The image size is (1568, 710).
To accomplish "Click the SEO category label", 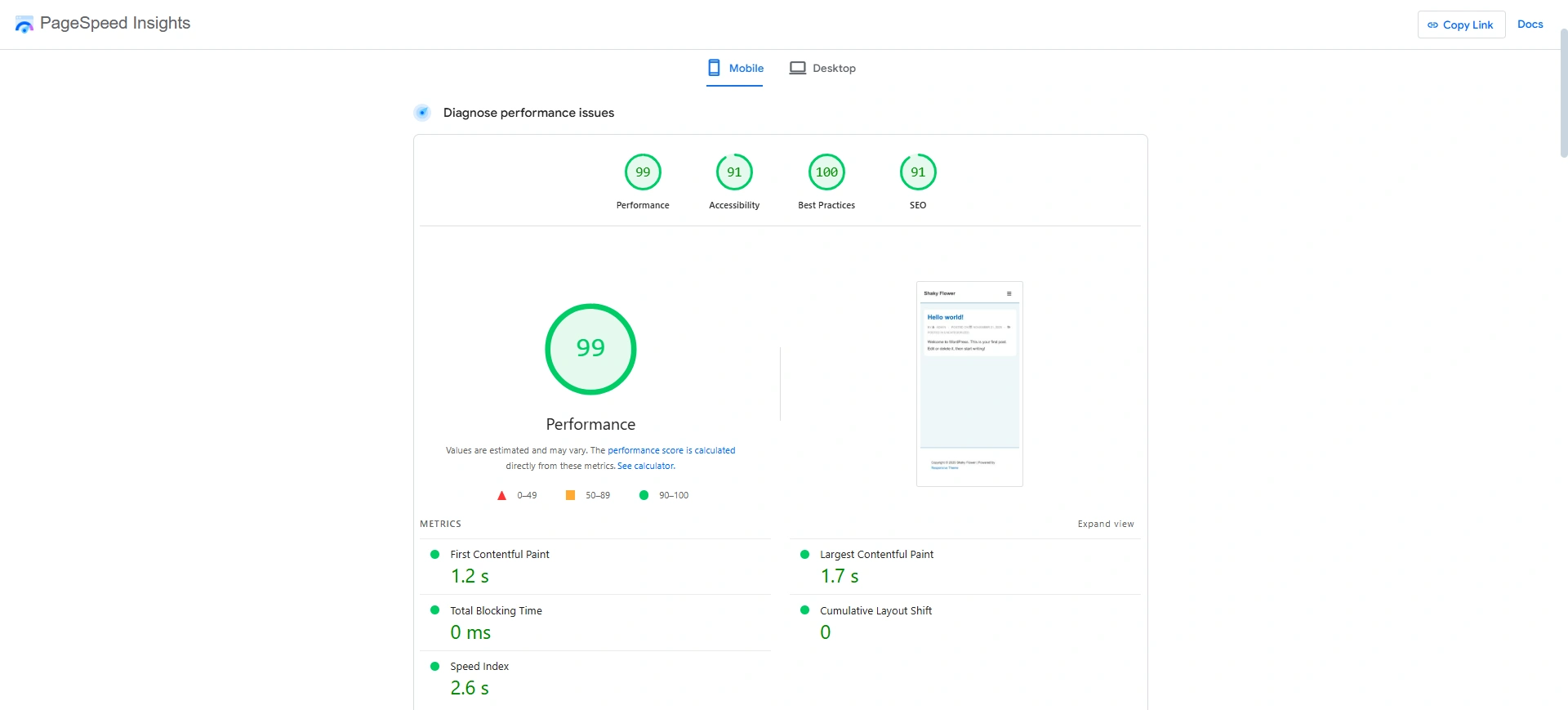I will 918,205.
